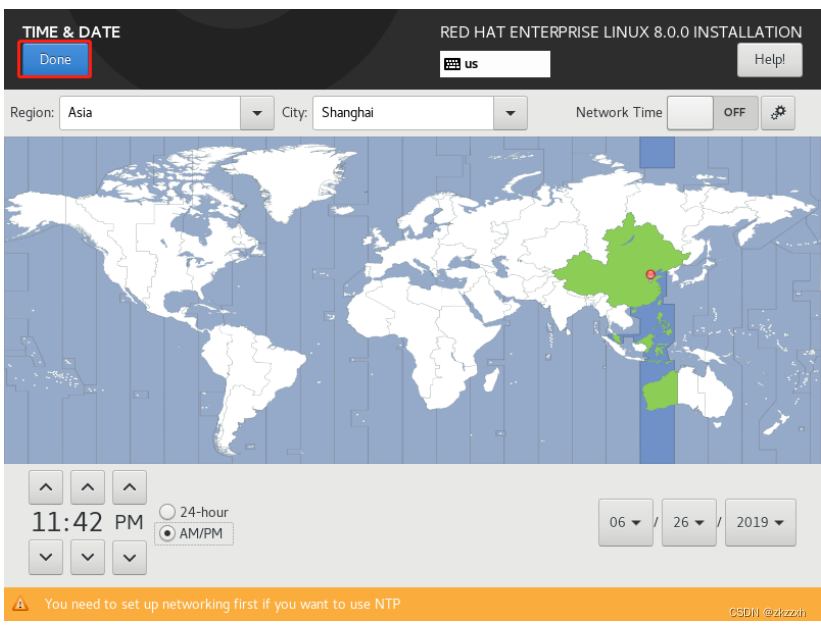Click the NTP networking warning message
821x627 pixels.
tap(223, 604)
